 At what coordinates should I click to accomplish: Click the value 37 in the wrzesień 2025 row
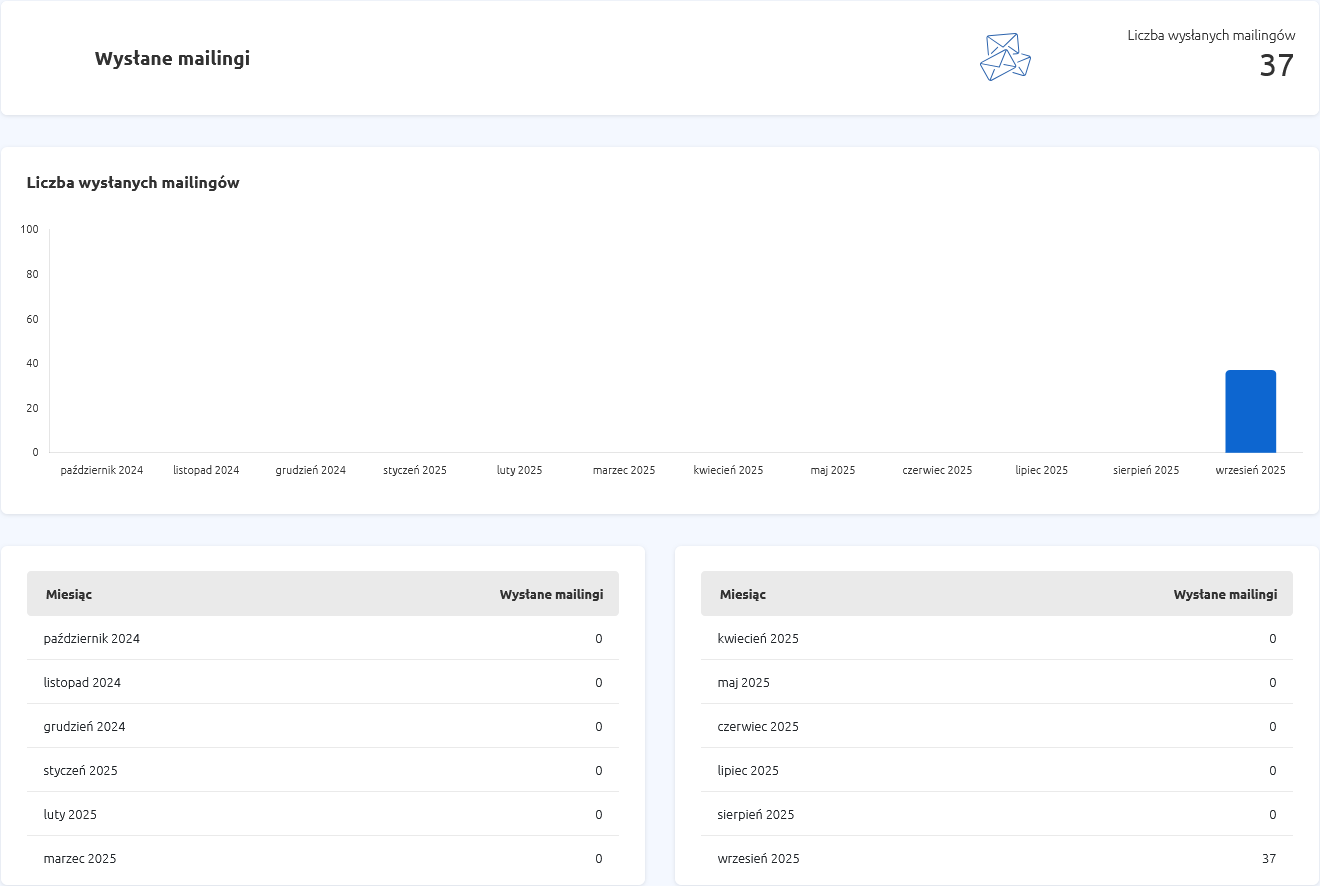pos(1269,859)
